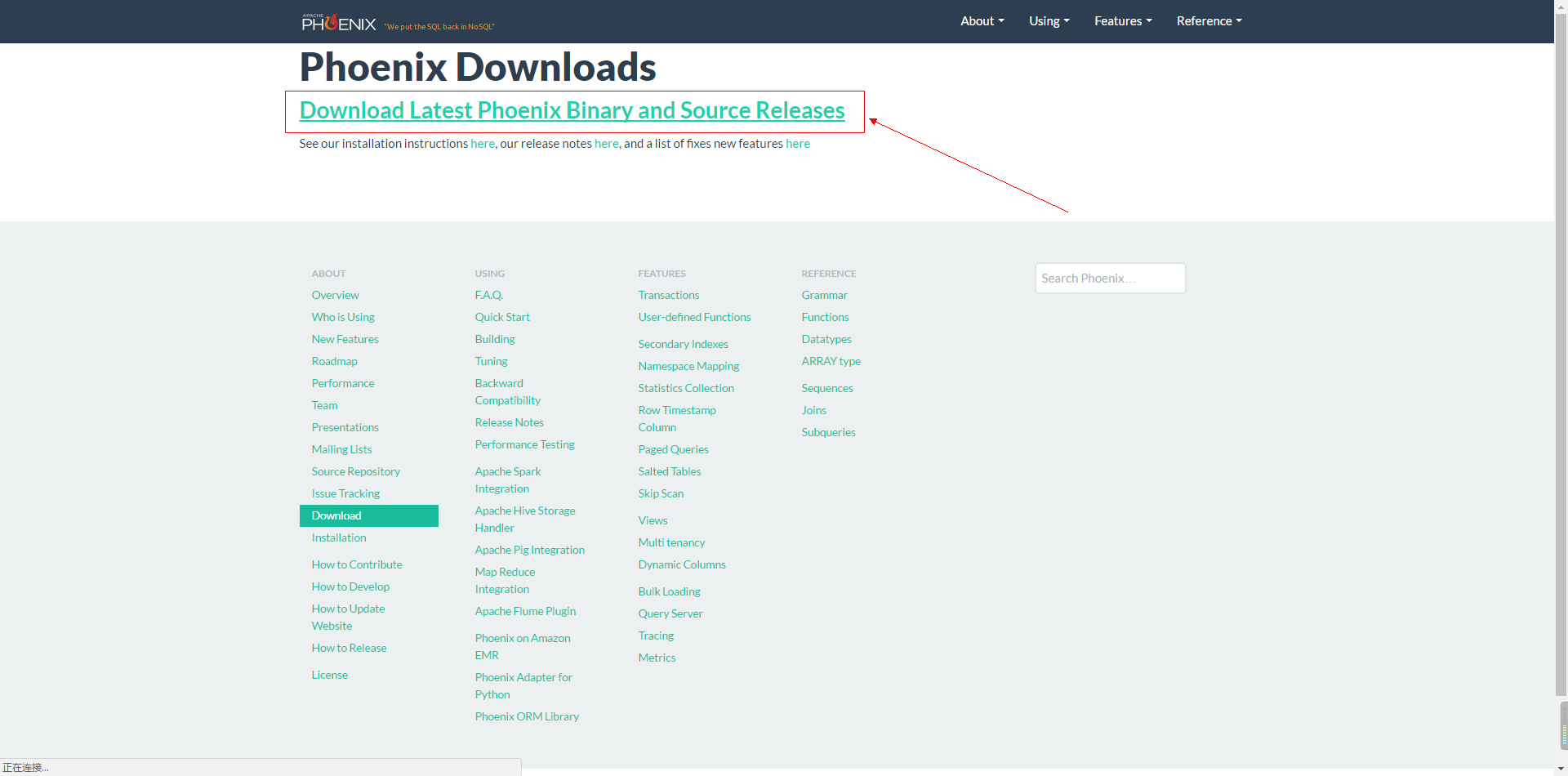Open Apache Spark Integration page
Viewport: 1568px width, 776px height.
[508, 480]
